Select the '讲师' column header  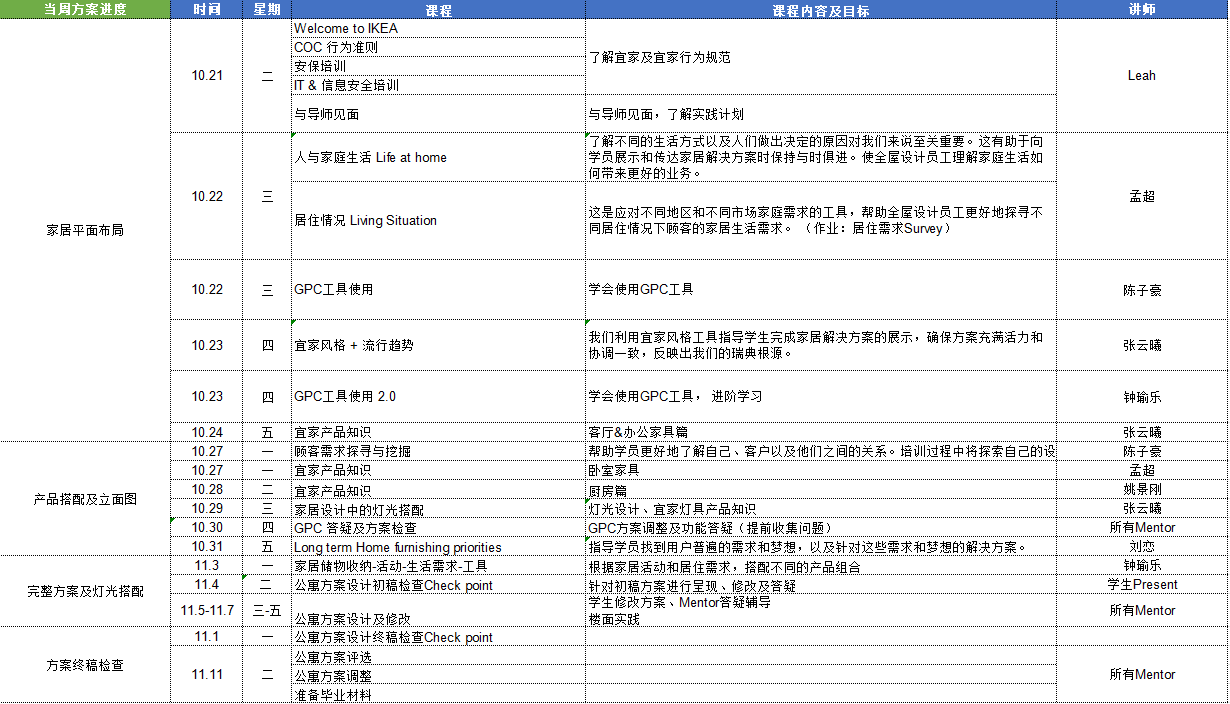point(1141,10)
